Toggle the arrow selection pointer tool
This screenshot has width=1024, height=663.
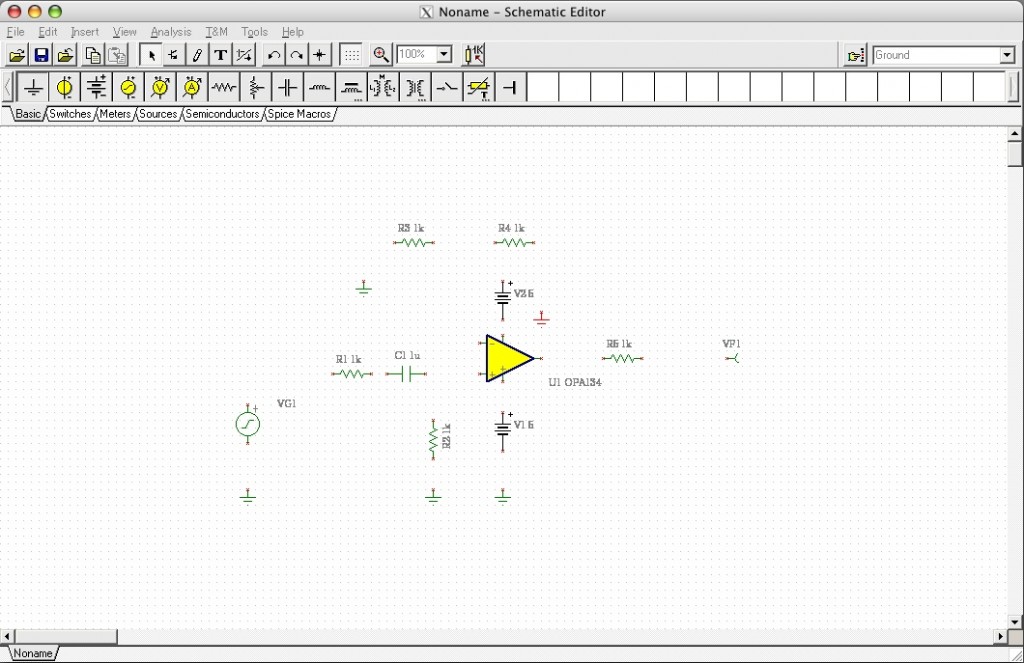coord(151,55)
